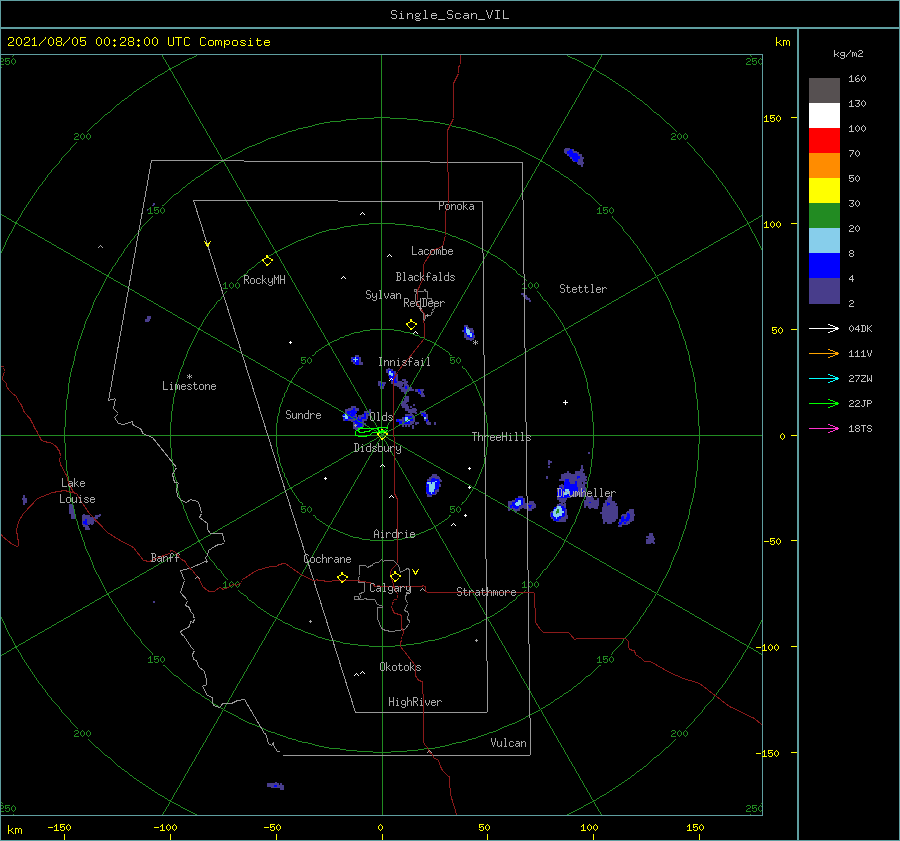Screen dimensions: 900x841
Task: Click the red 100 legend color
Action: [824, 141]
